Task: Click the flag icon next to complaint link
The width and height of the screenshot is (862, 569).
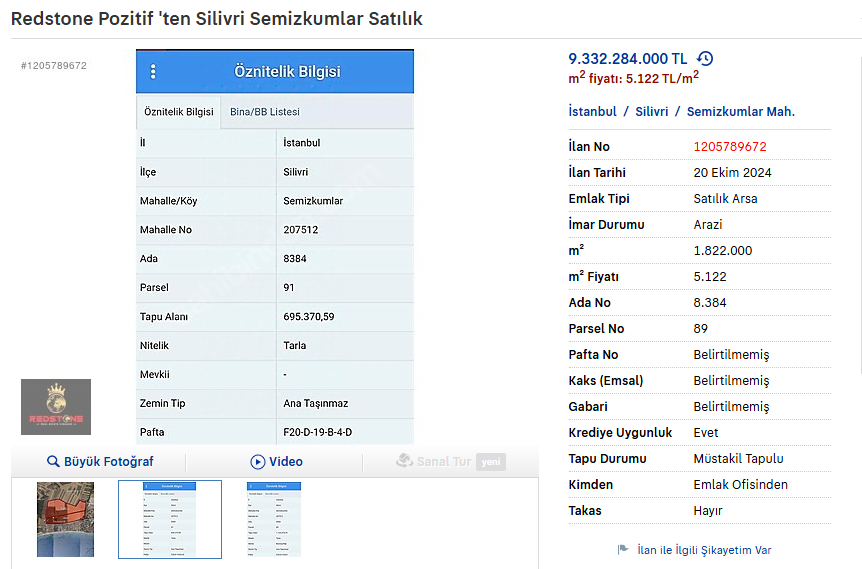Action: (x=623, y=550)
